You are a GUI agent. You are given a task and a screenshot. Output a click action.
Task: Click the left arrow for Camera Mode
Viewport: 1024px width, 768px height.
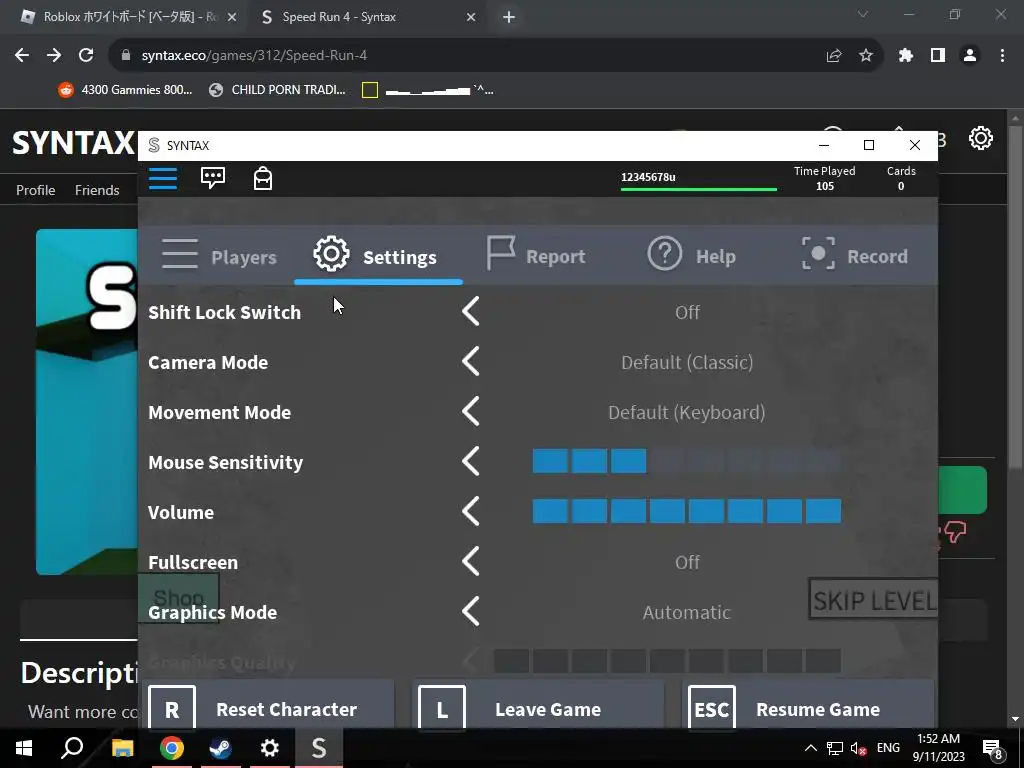[471, 361]
